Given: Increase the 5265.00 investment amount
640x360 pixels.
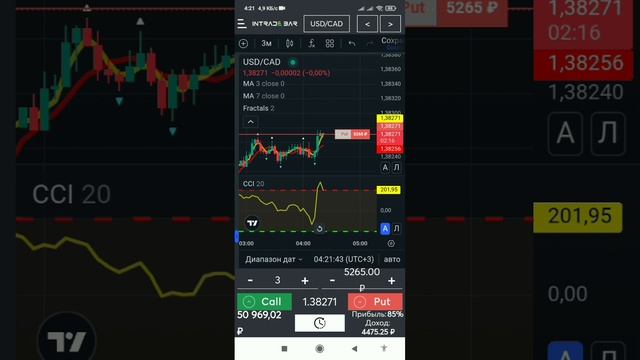Looking at the screenshot, I should pos(391,280).
